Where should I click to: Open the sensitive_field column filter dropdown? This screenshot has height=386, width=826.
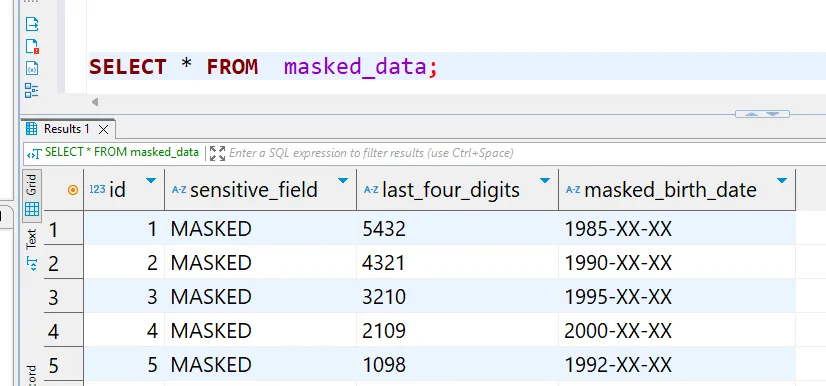click(343, 181)
